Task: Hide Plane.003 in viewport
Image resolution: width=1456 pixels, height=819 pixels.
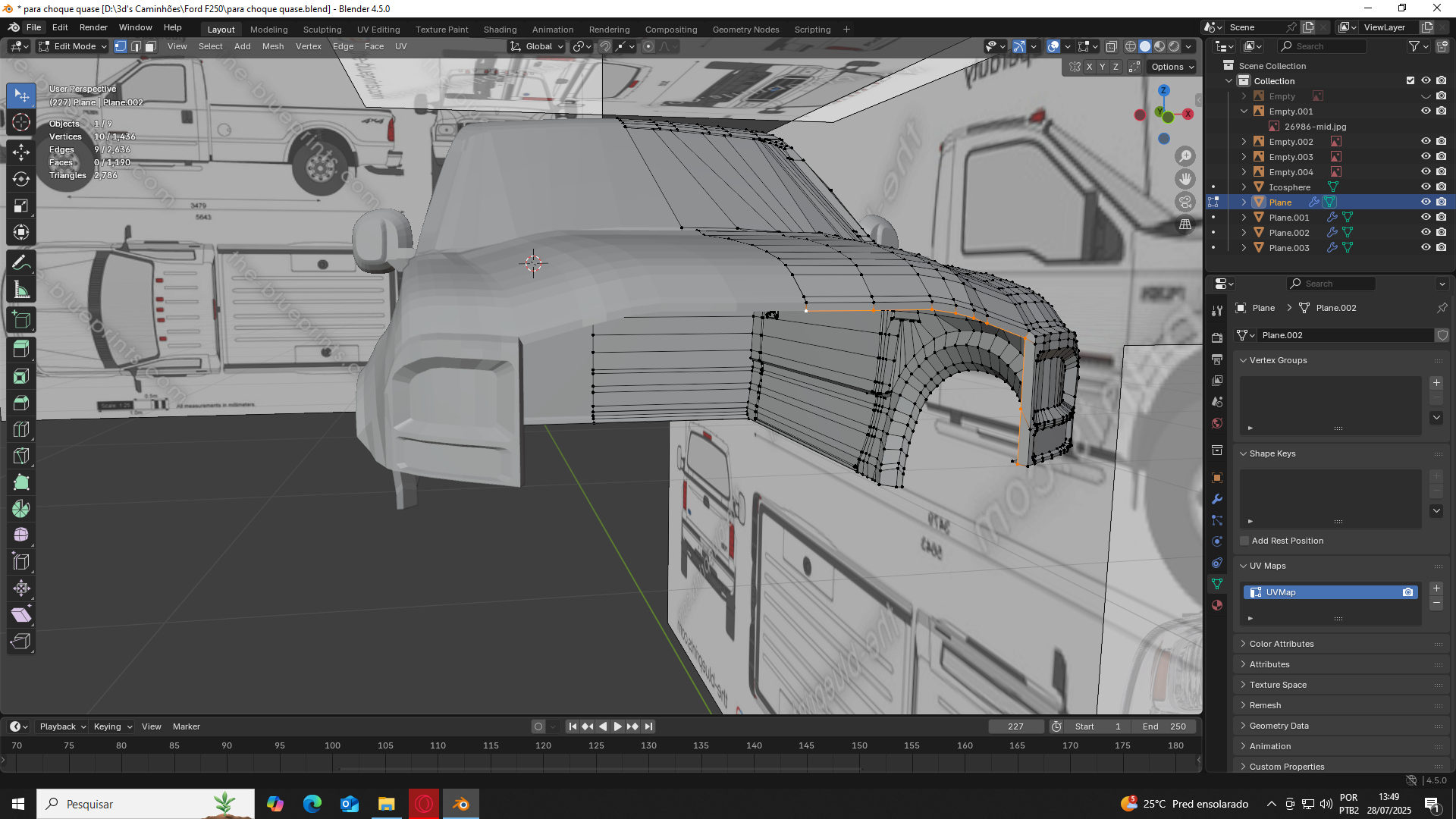Action: pyautogui.click(x=1426, y=248)
